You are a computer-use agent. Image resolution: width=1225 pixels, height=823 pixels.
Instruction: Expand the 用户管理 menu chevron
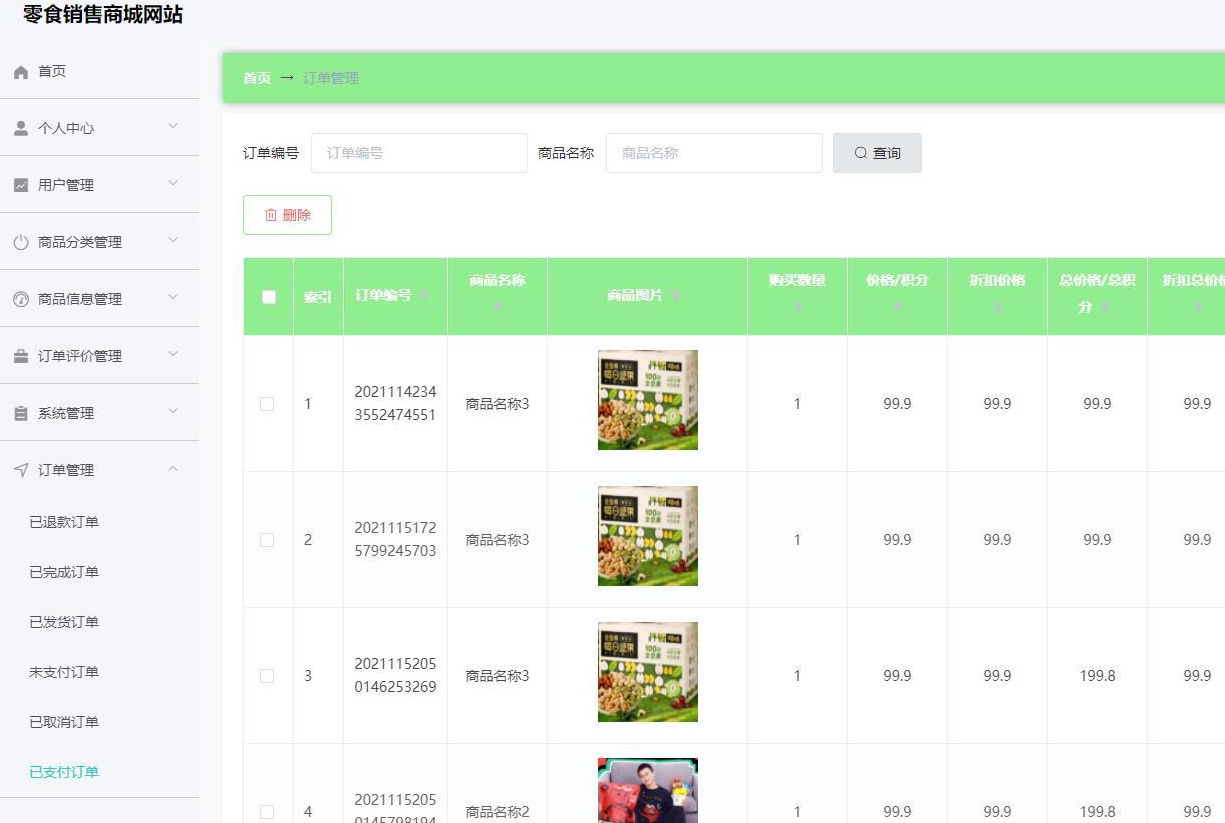click(x=173, y=183)
